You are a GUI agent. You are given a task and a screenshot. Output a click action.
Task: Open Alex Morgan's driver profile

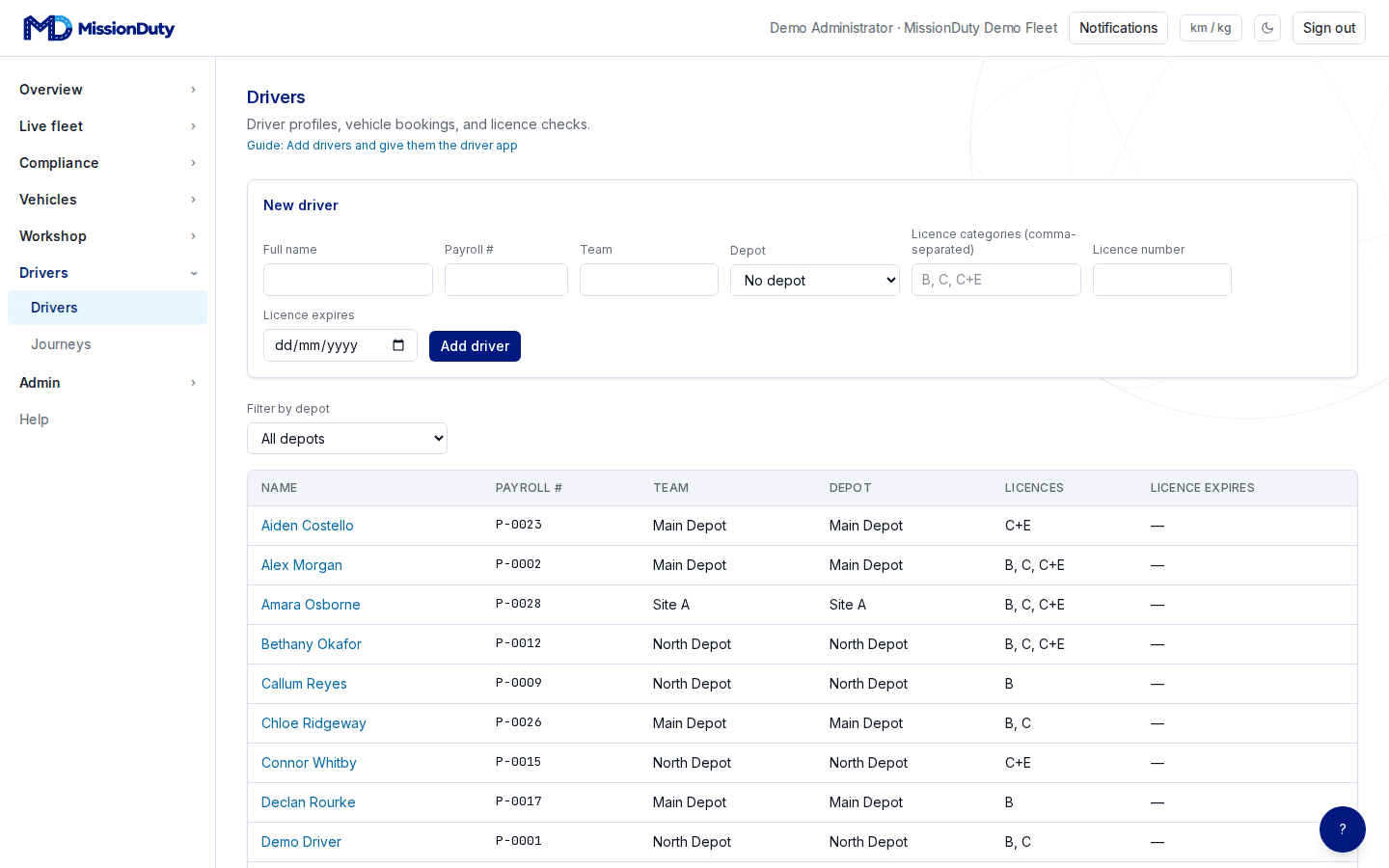(x=302, y=565)
